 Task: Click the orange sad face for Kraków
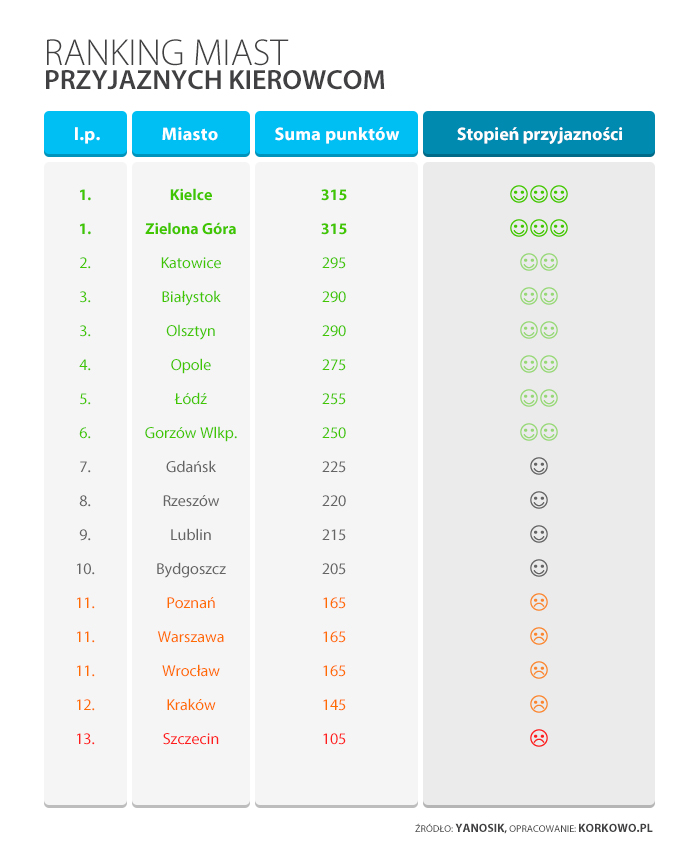[x=538, y=704]
